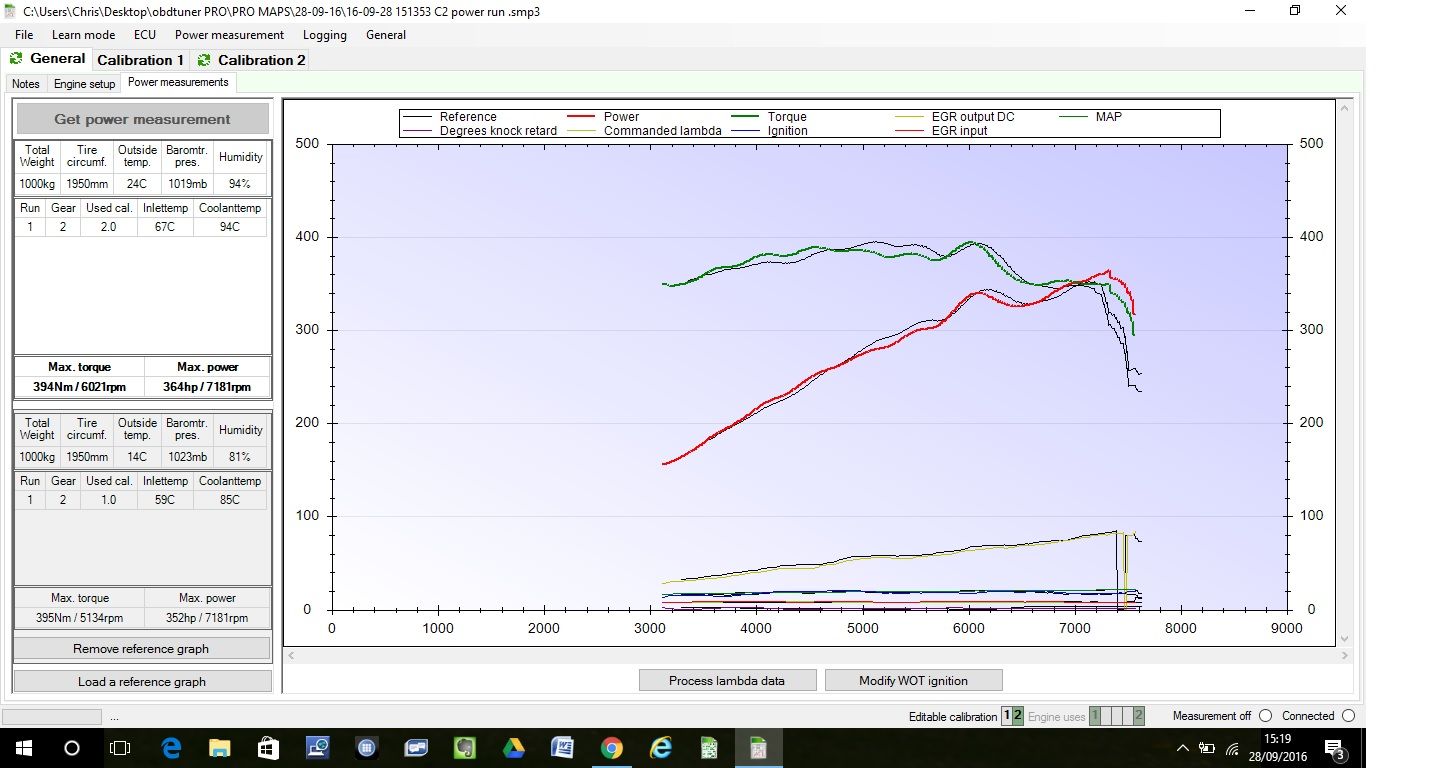The image size is (1444, 768).
Task: Click the Ignition legend entry
Action: (x=770, y=131)
